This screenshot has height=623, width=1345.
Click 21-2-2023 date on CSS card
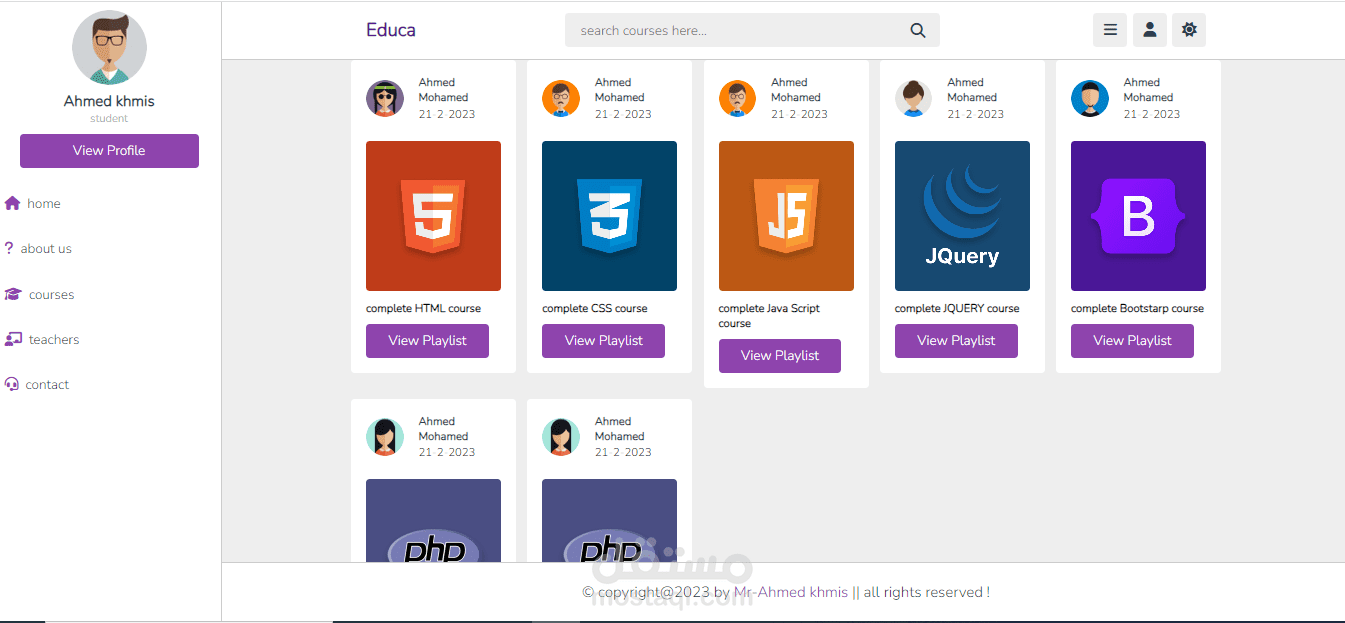(x=623, y=114)
